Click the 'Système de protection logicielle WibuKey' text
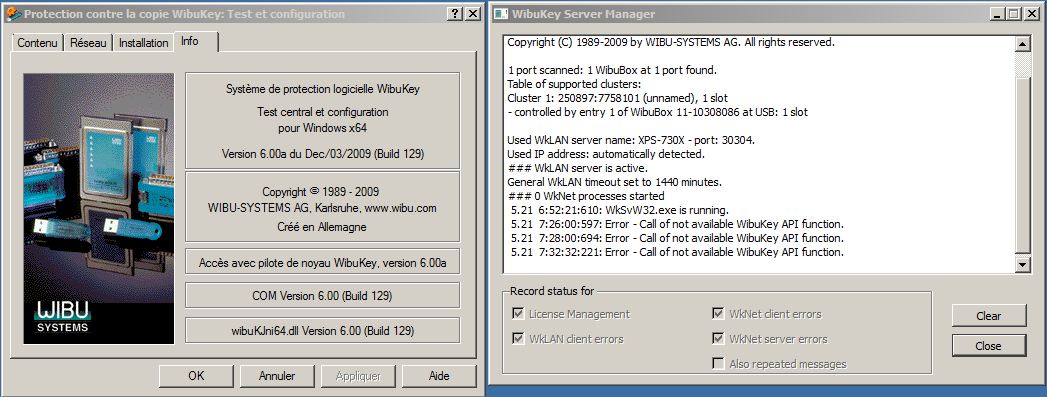 (x=323, y=89)
